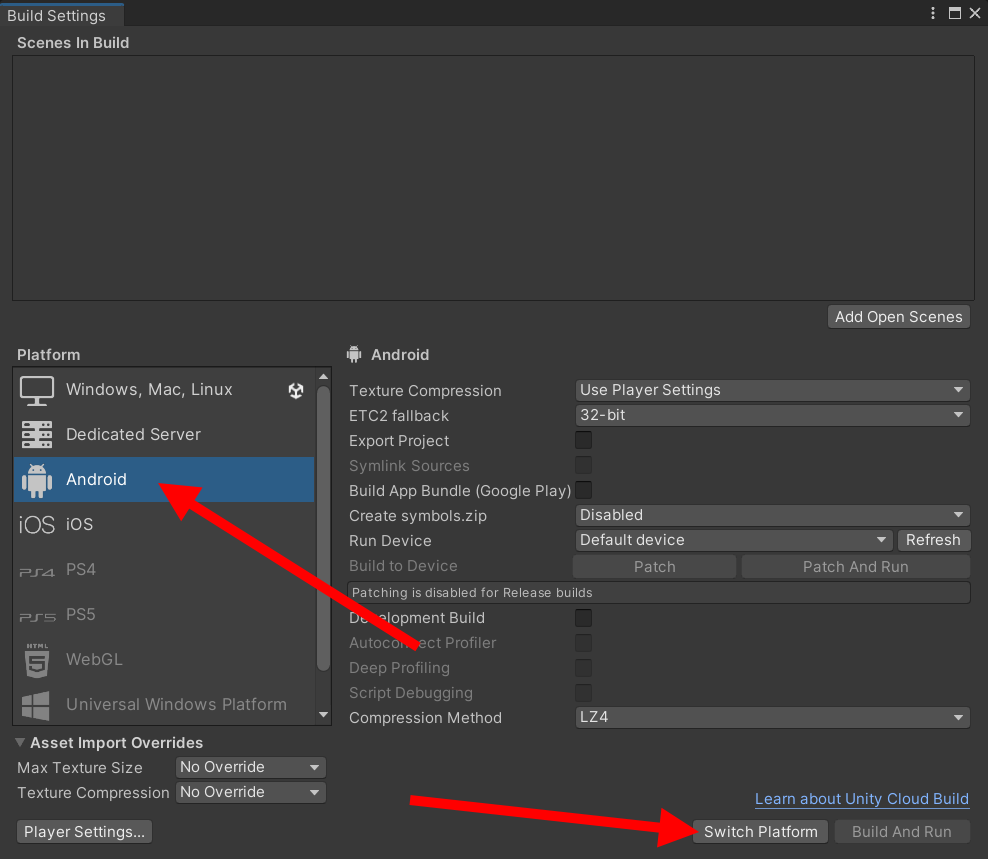
Task: Click Refresh next to Run Device
Action: pyautogui.click(x=933, y=540)
